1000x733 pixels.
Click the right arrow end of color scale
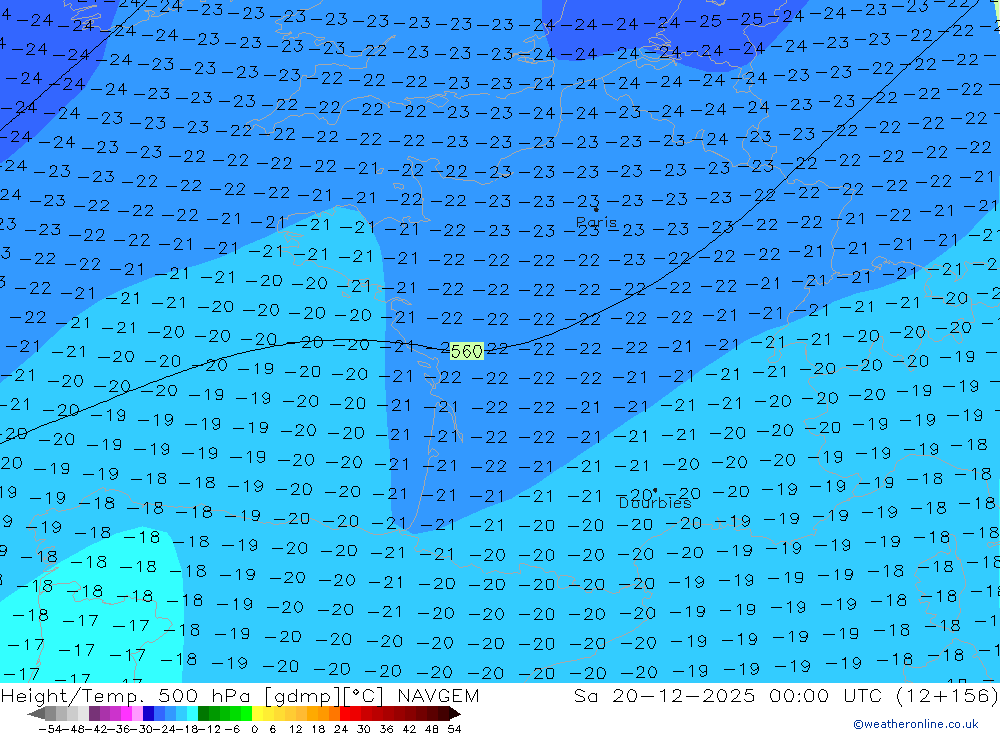tap(455, 713)
